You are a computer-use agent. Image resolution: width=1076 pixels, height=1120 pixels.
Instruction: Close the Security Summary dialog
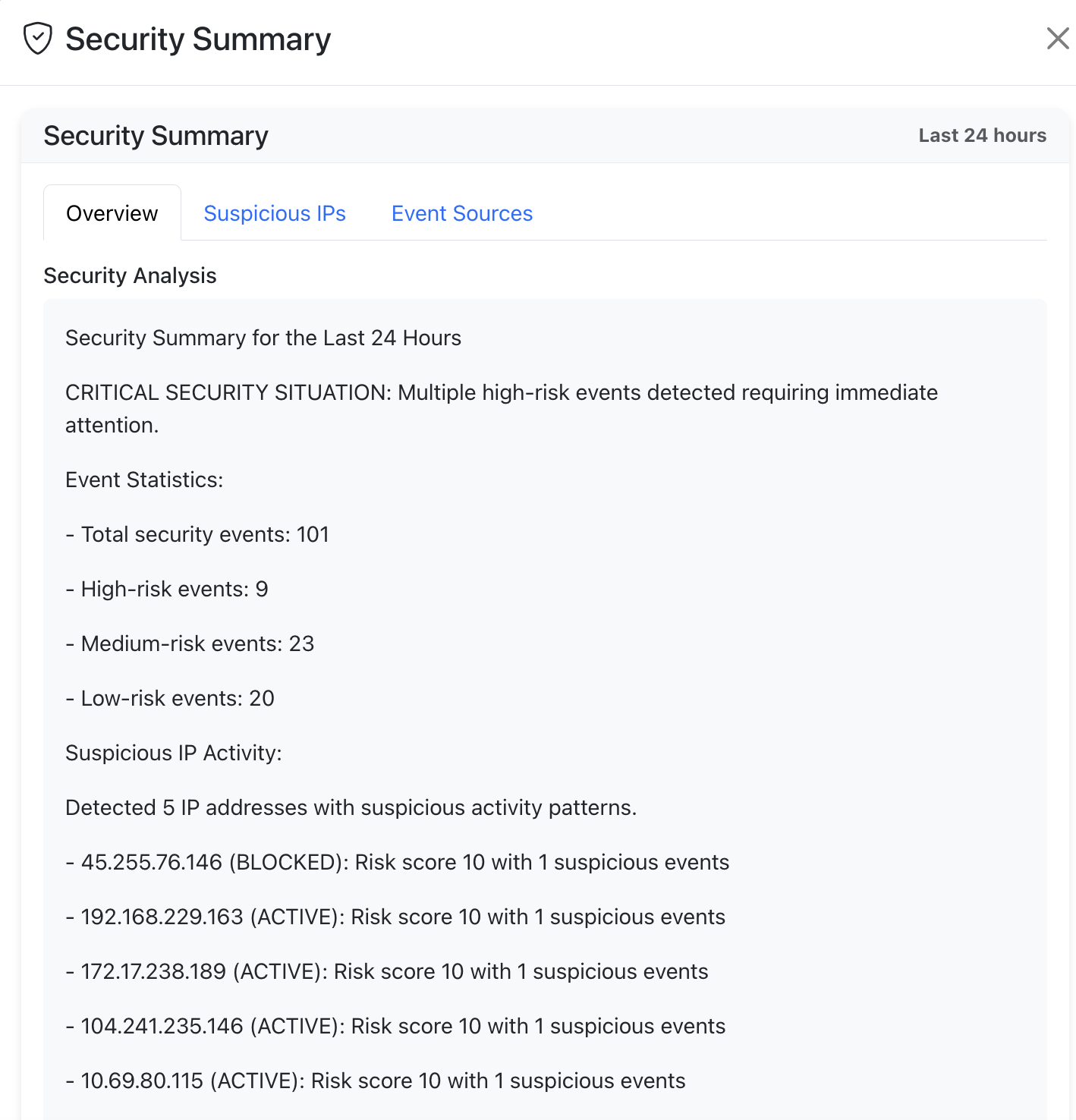(1057, 39)
